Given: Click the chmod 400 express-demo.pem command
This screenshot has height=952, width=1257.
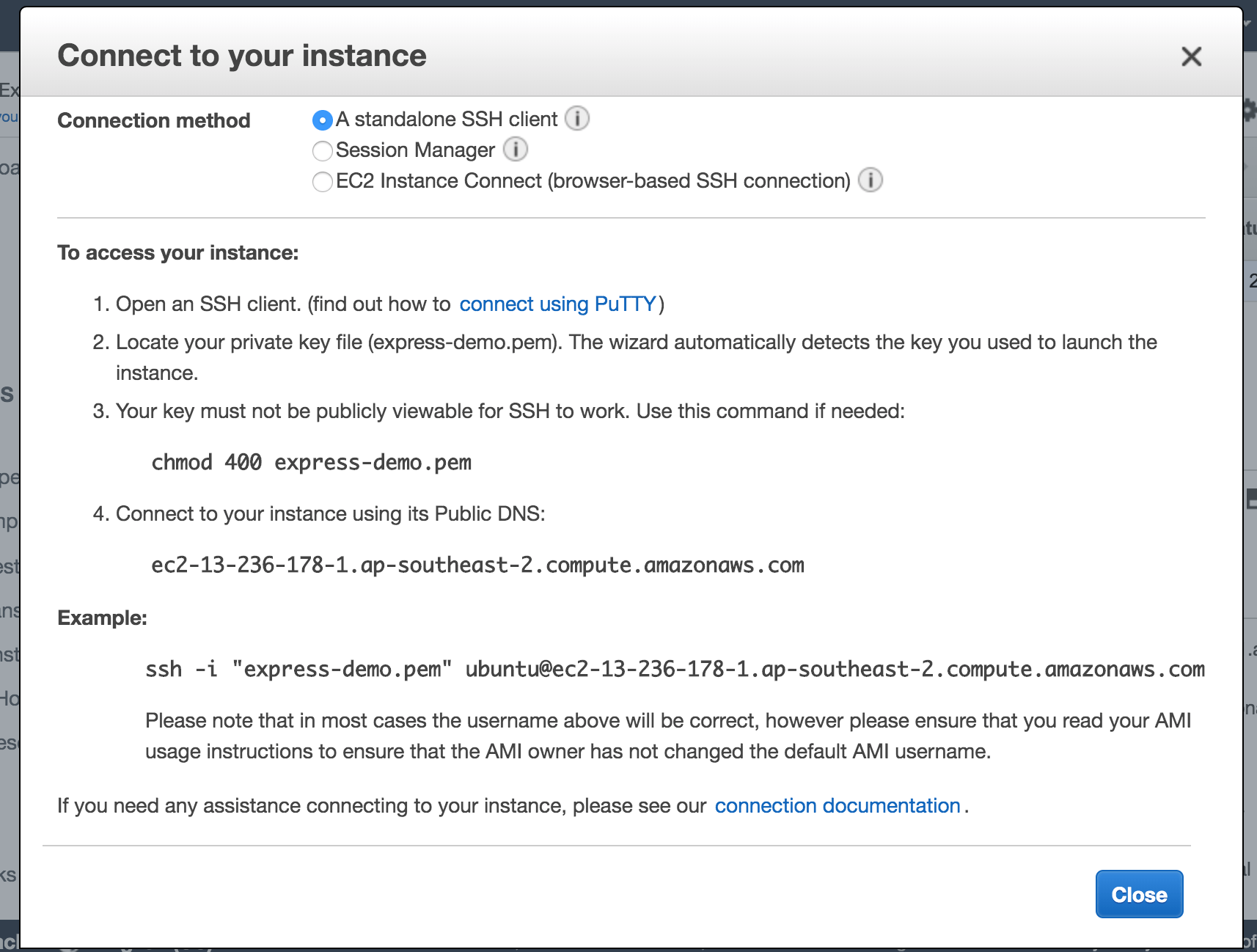Looking at the screenshot, I should pos(311,463).
